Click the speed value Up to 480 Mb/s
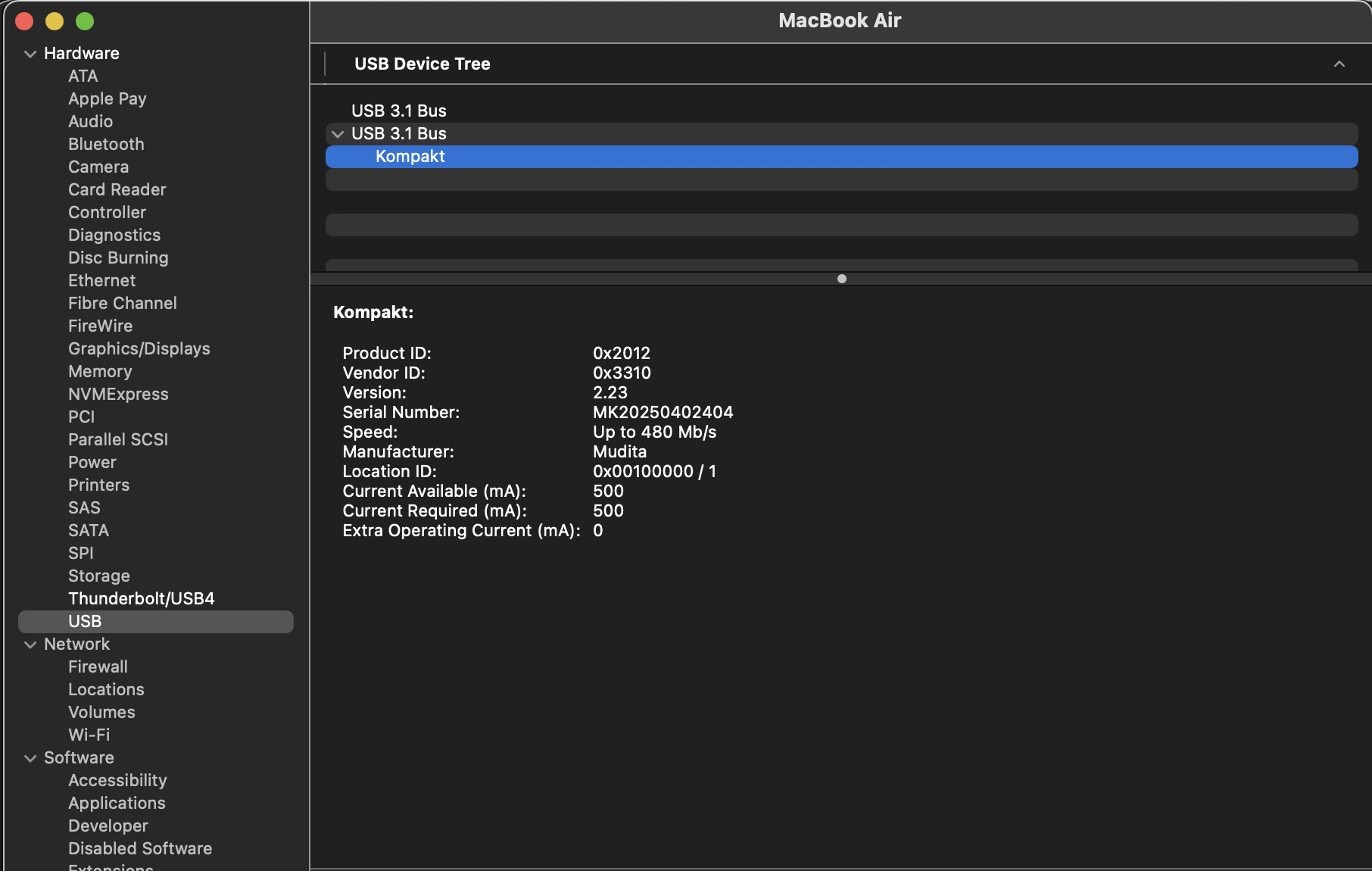Viewport: 1372px width, 871px height. [x=655, y=432]
